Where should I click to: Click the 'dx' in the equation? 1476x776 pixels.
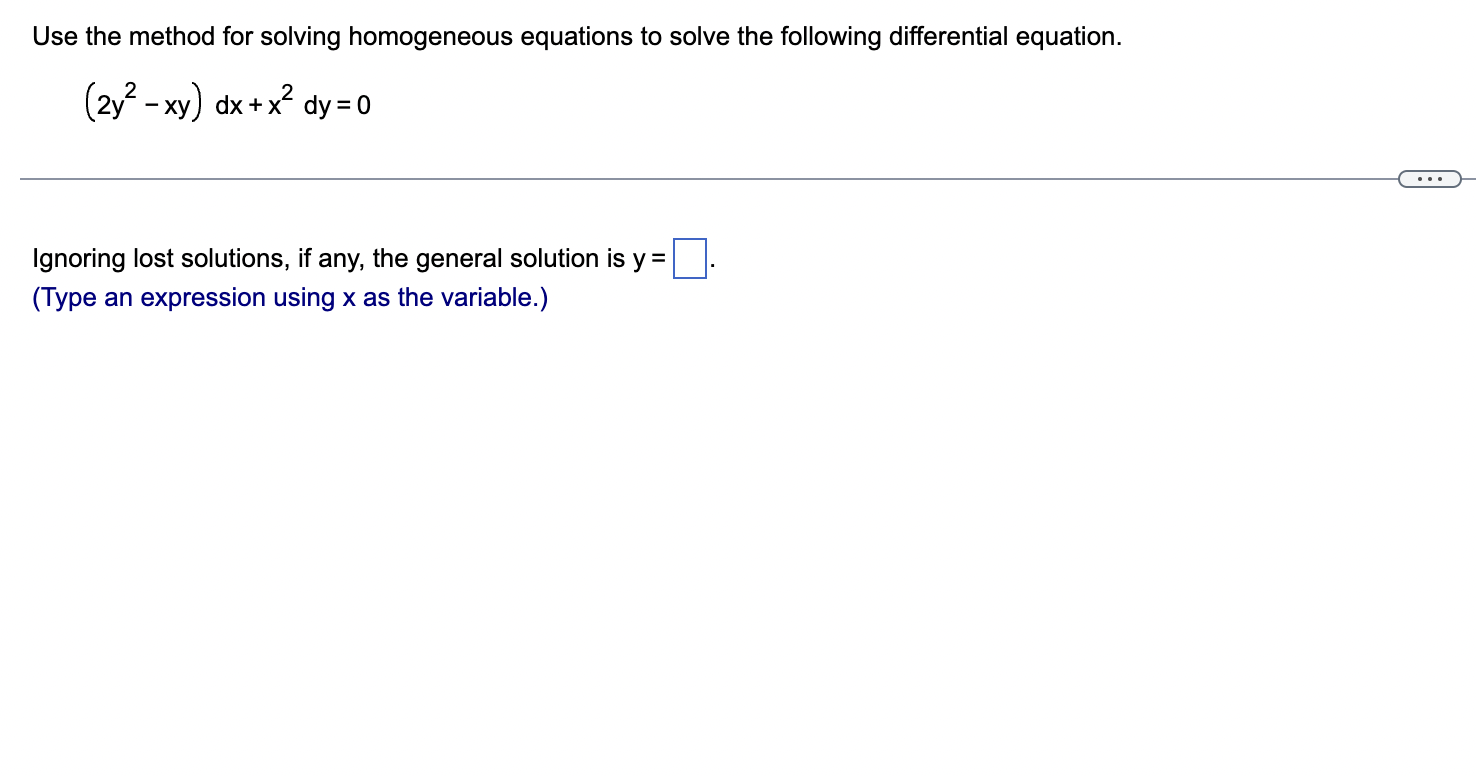pyautogui.click(x=230, y=105)
